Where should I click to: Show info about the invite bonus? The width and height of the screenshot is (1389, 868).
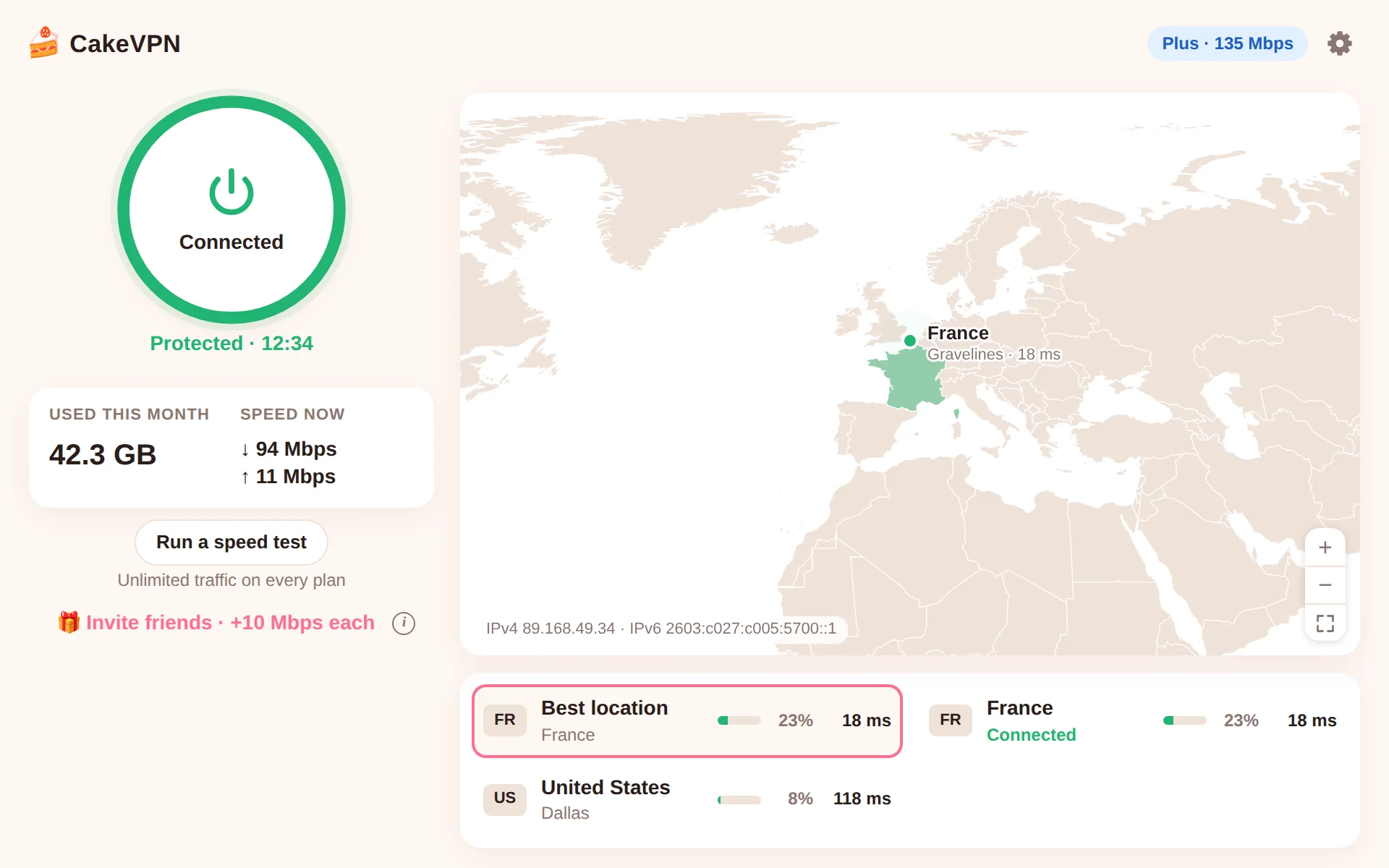404,623
